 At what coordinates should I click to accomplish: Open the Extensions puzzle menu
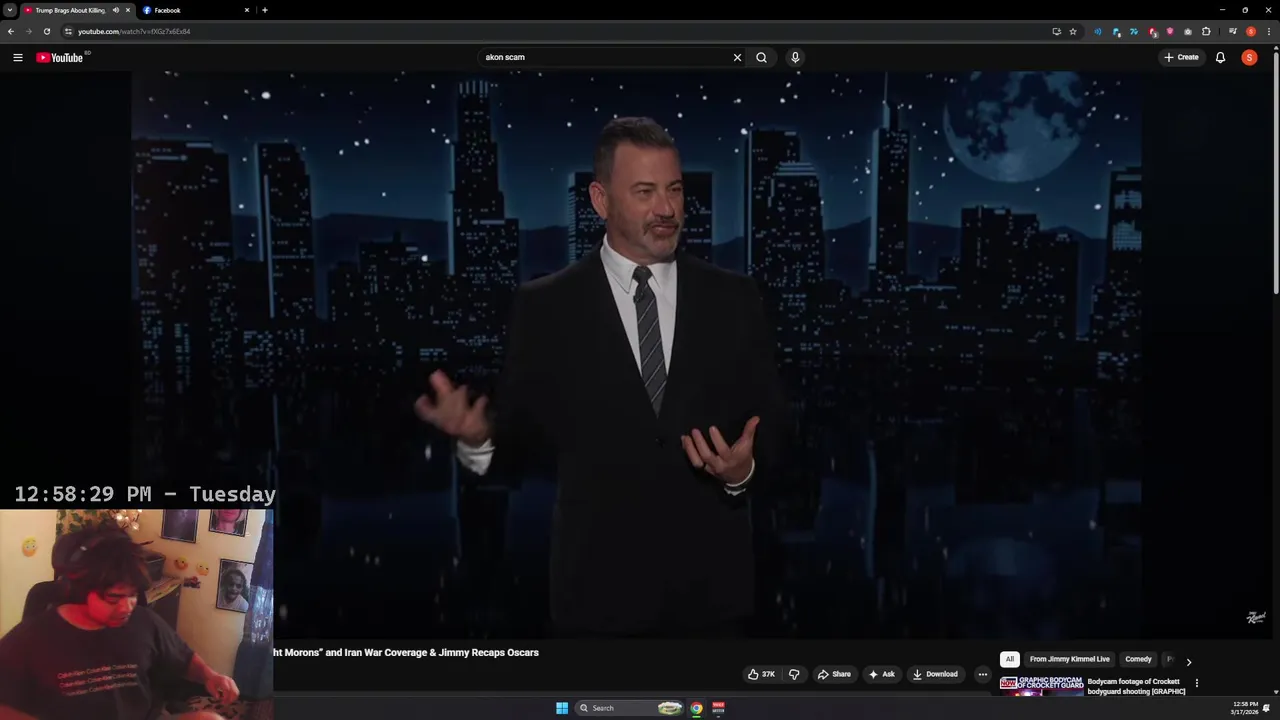[1206, 31]
